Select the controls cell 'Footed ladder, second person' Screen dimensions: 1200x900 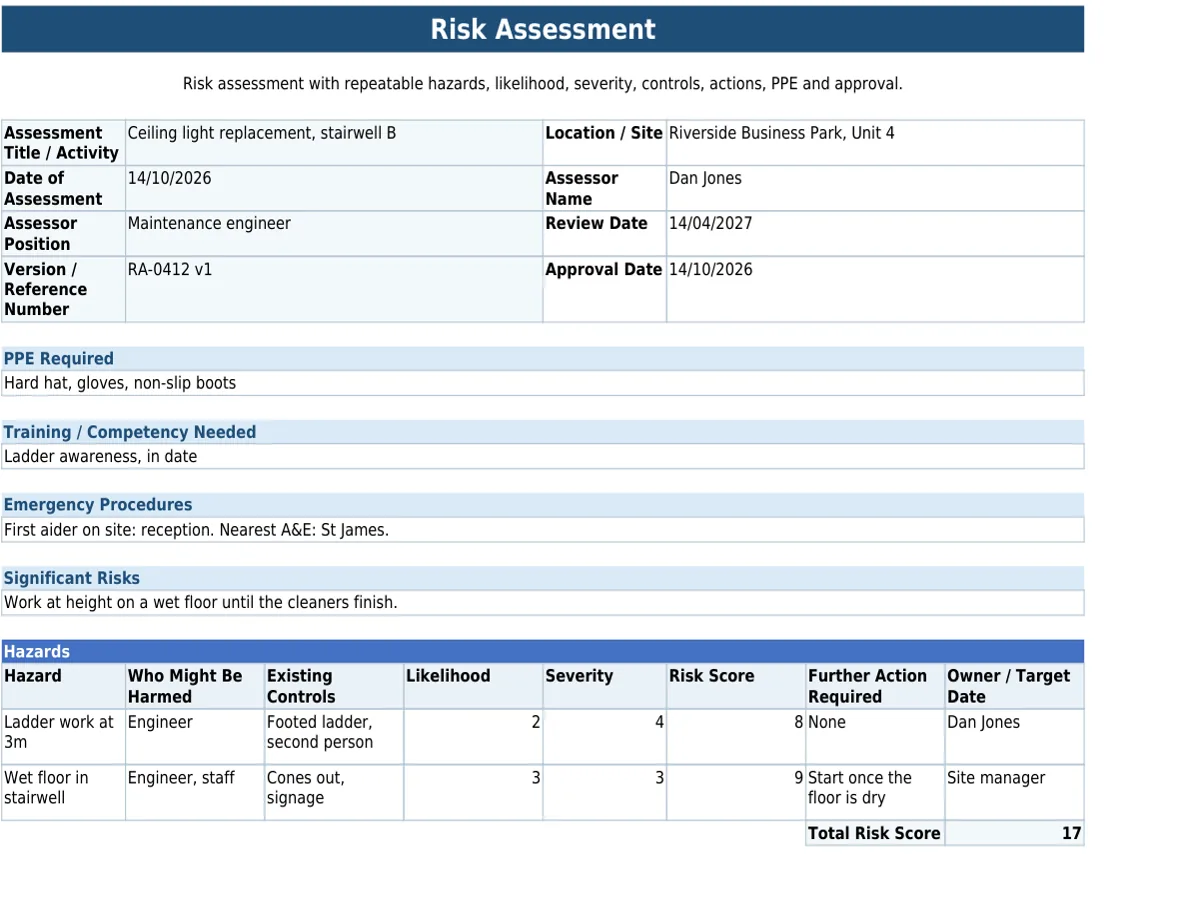coord(334,737)
